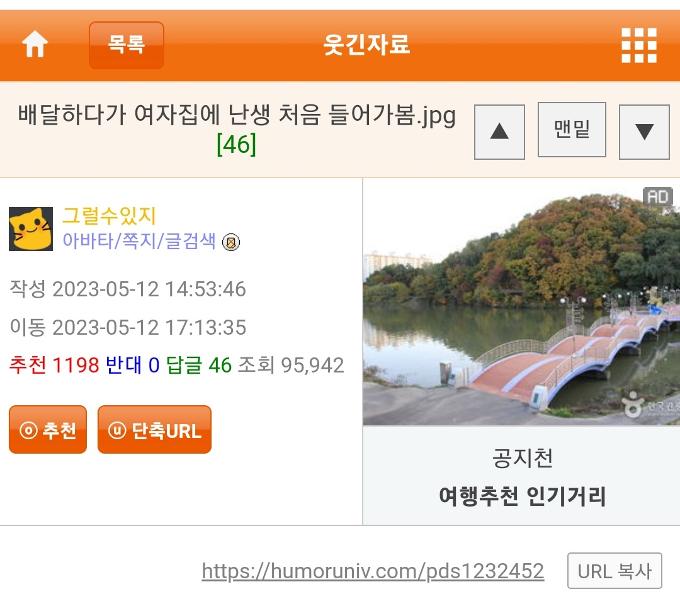The width and height of the screenshot is (680, 599).
Task: Open the humoruniv.com/pds1232452 link
Action: coord(373,571)
